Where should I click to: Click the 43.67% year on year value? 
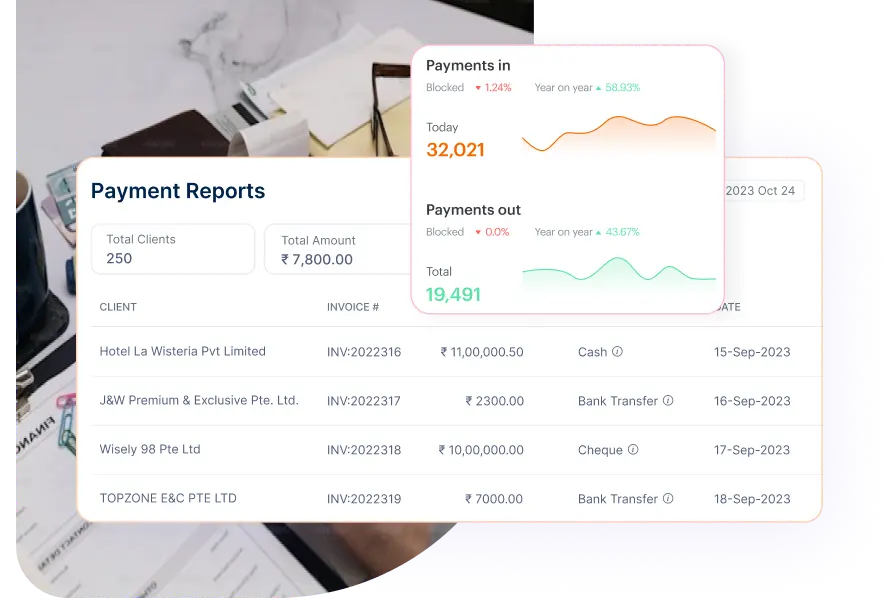coord(622,232)
